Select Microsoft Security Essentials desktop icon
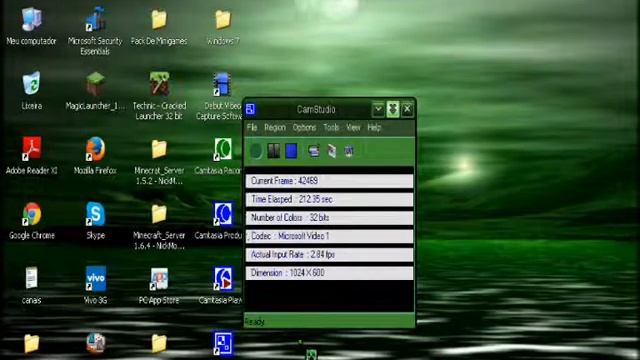The width and height of the screenshot is (640, 360). click(x=95, y=31)
